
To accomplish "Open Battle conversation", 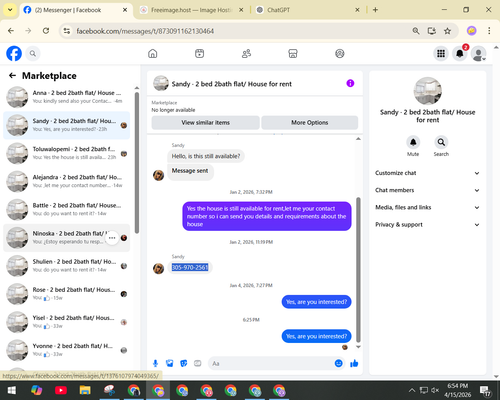I will point(67,209).
